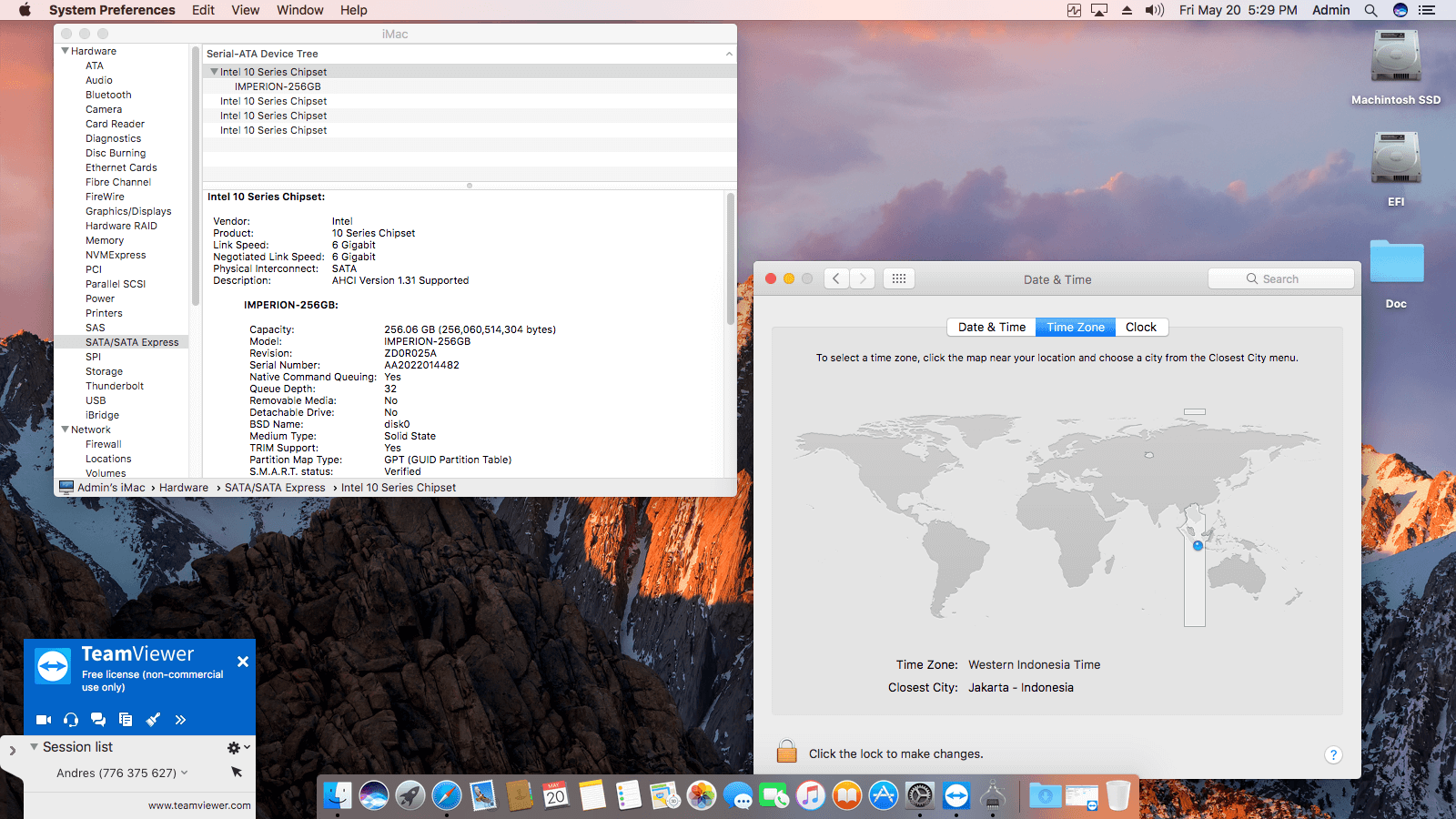Collapse first Intel 10 Series Chipset row
The height and width of the screenshot is (819, 1456).
214,72
